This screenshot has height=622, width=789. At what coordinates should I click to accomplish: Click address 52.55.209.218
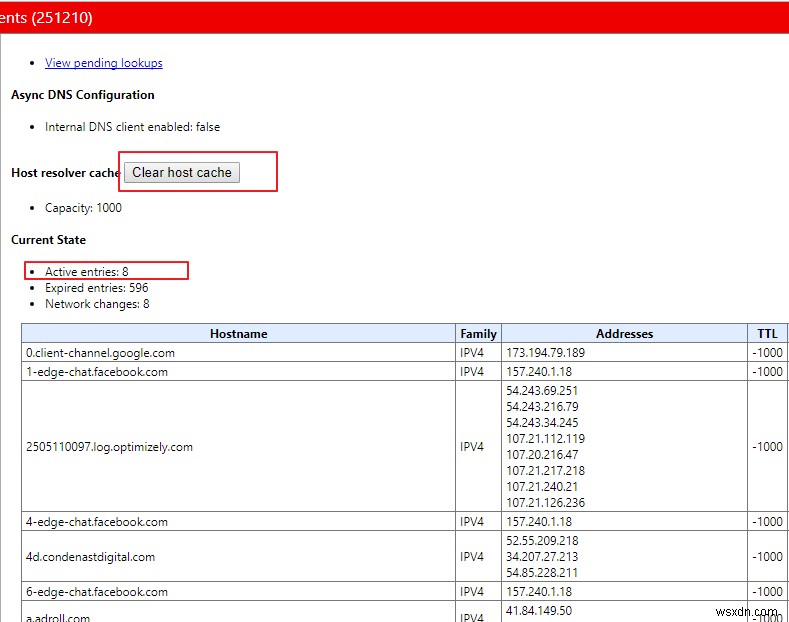[x=542, y=540]
